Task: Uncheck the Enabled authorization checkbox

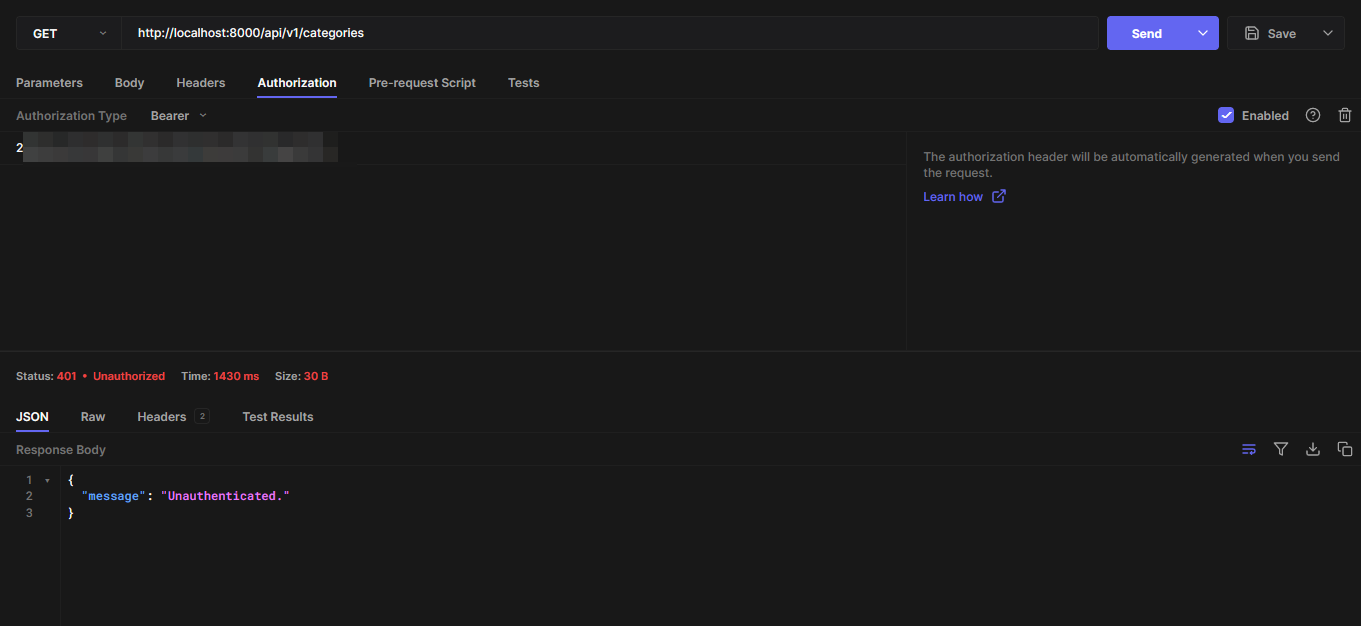Action: 1226,115
